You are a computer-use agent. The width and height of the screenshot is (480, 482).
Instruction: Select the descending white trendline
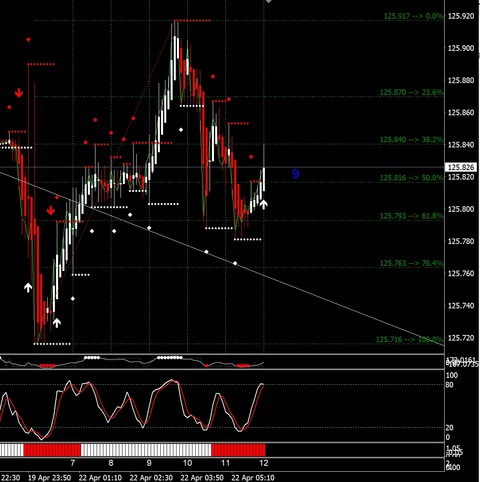pos(222,259)
